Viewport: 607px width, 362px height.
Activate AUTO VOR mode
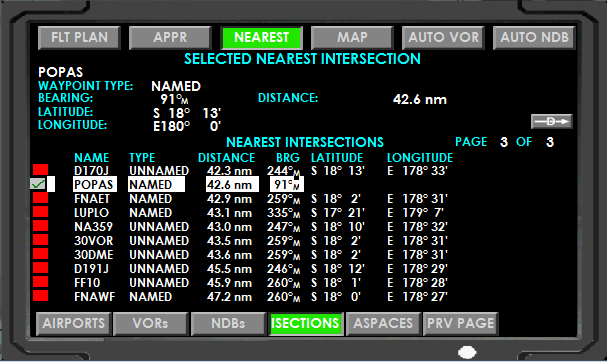coord(444,38)
